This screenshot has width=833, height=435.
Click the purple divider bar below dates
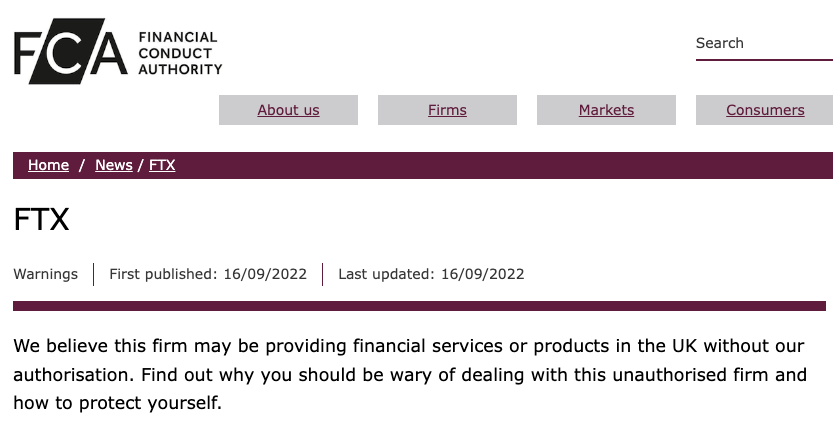pyautogui.click(x=419, y=306)
